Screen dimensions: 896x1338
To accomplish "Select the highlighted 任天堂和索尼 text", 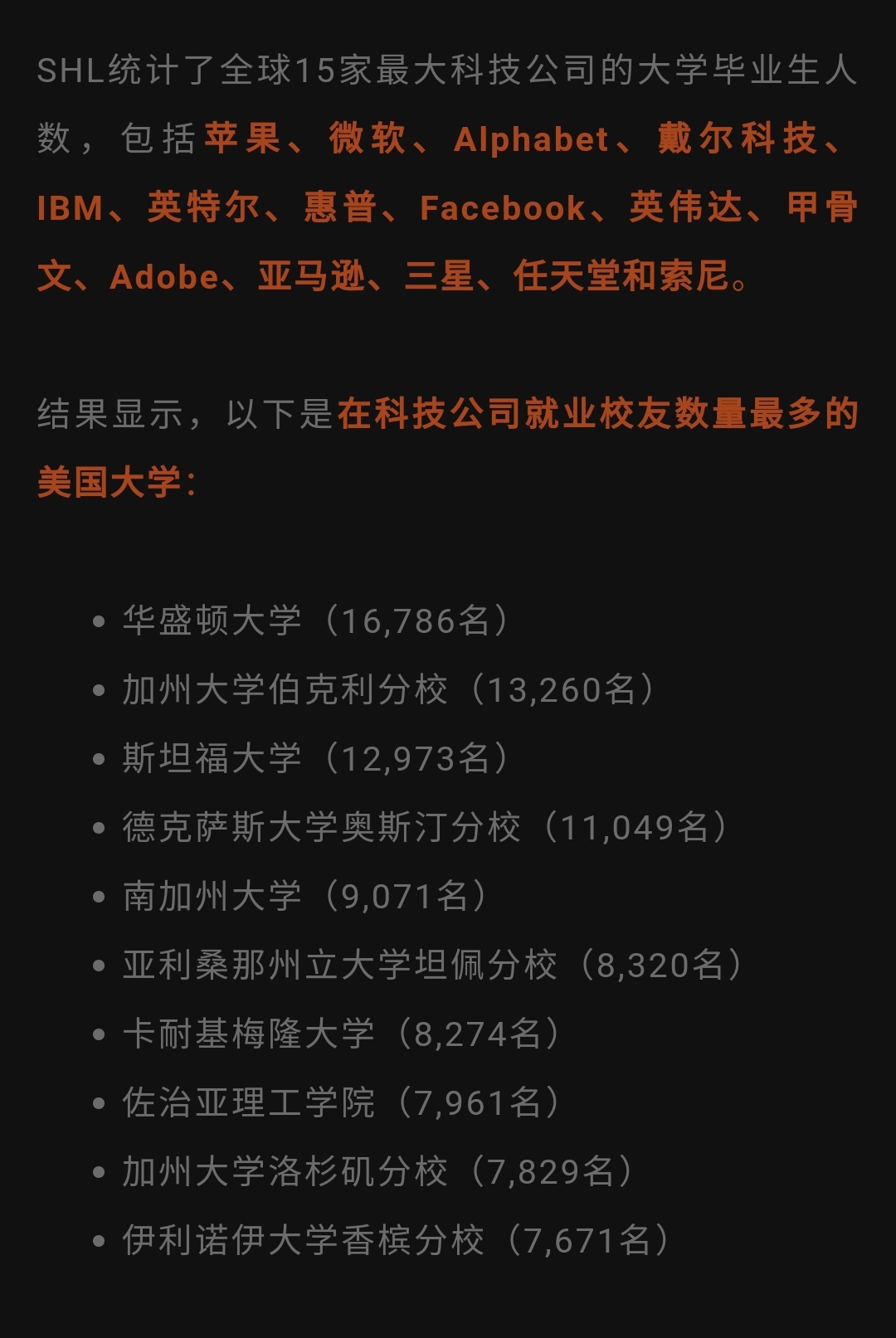I will (621, 277).
